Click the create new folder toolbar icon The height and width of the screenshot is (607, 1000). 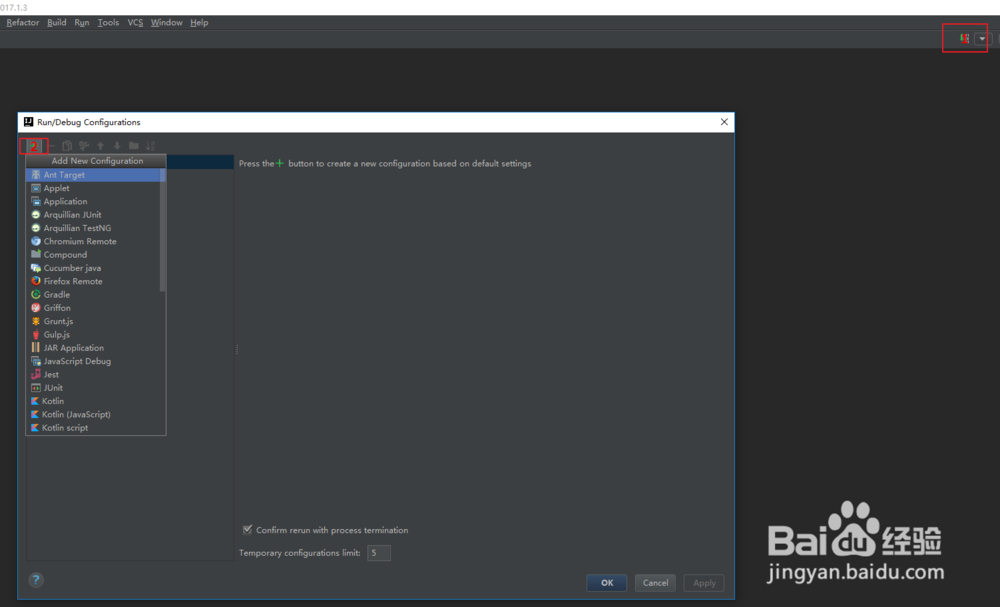[x=133, y=146]
